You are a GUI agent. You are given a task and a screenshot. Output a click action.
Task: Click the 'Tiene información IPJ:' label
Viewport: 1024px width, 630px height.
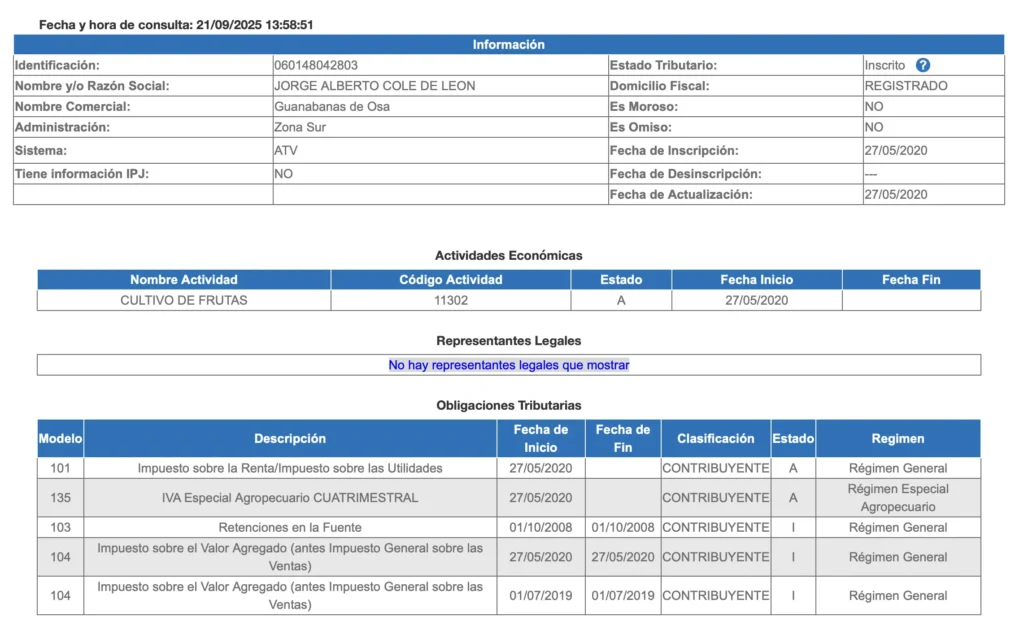(x=82, y=174)
